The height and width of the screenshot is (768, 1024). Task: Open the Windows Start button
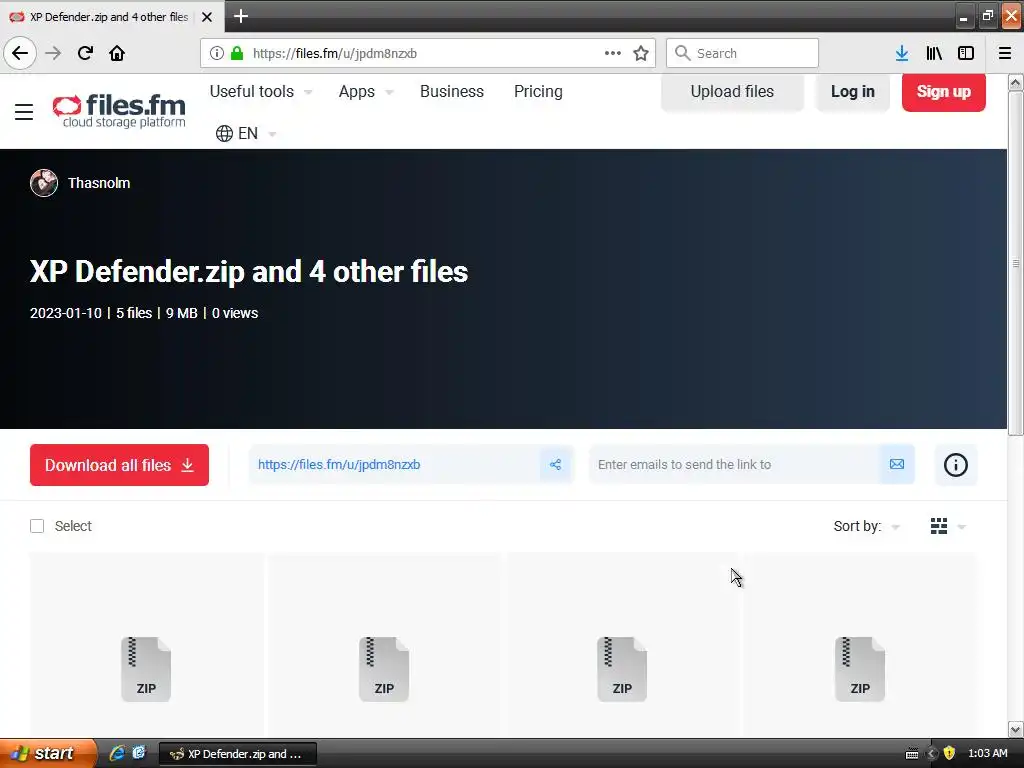48,753
